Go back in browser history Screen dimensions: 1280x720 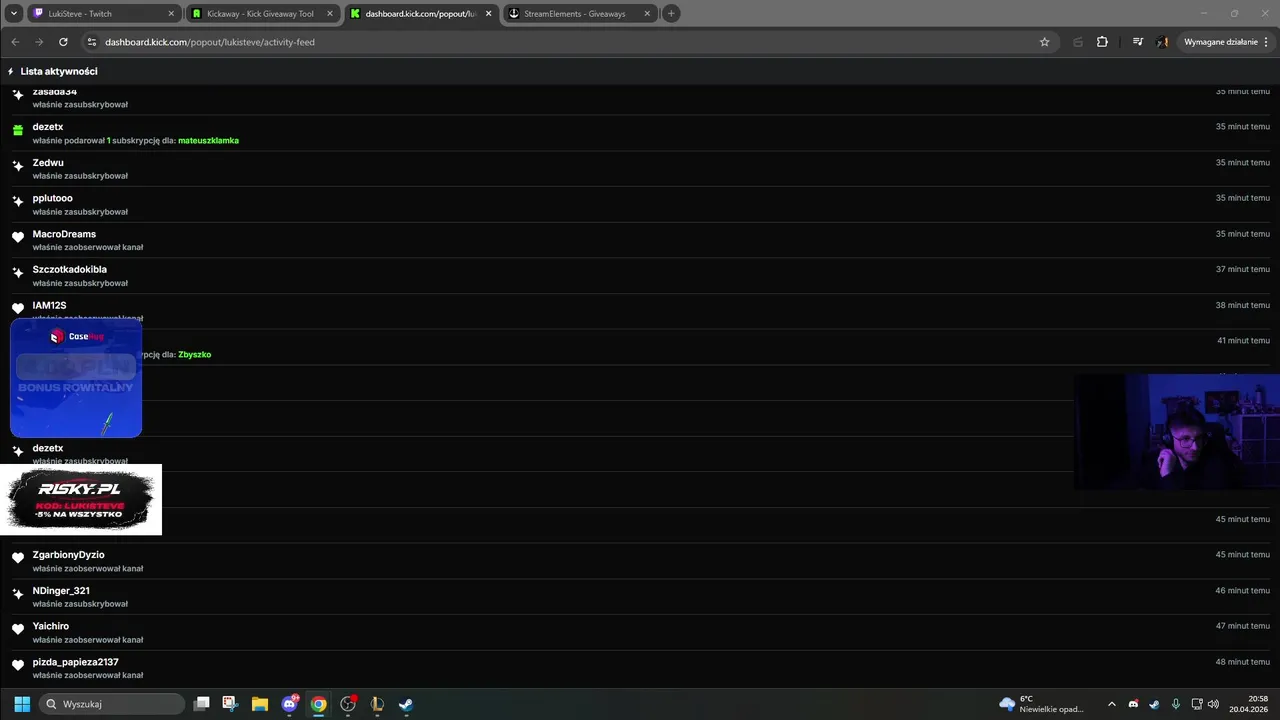15,42
